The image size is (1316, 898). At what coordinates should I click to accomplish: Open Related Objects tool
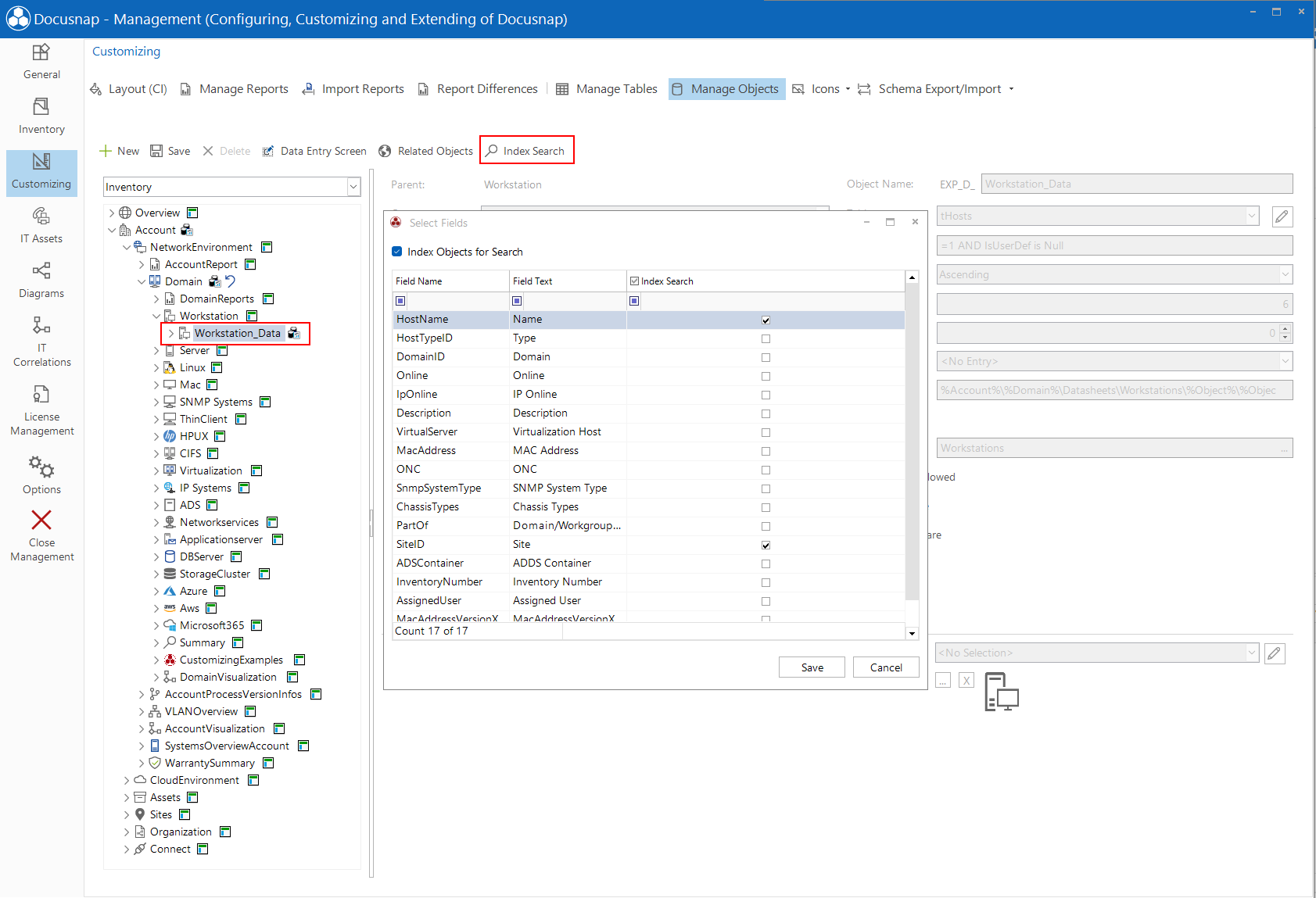425,151
